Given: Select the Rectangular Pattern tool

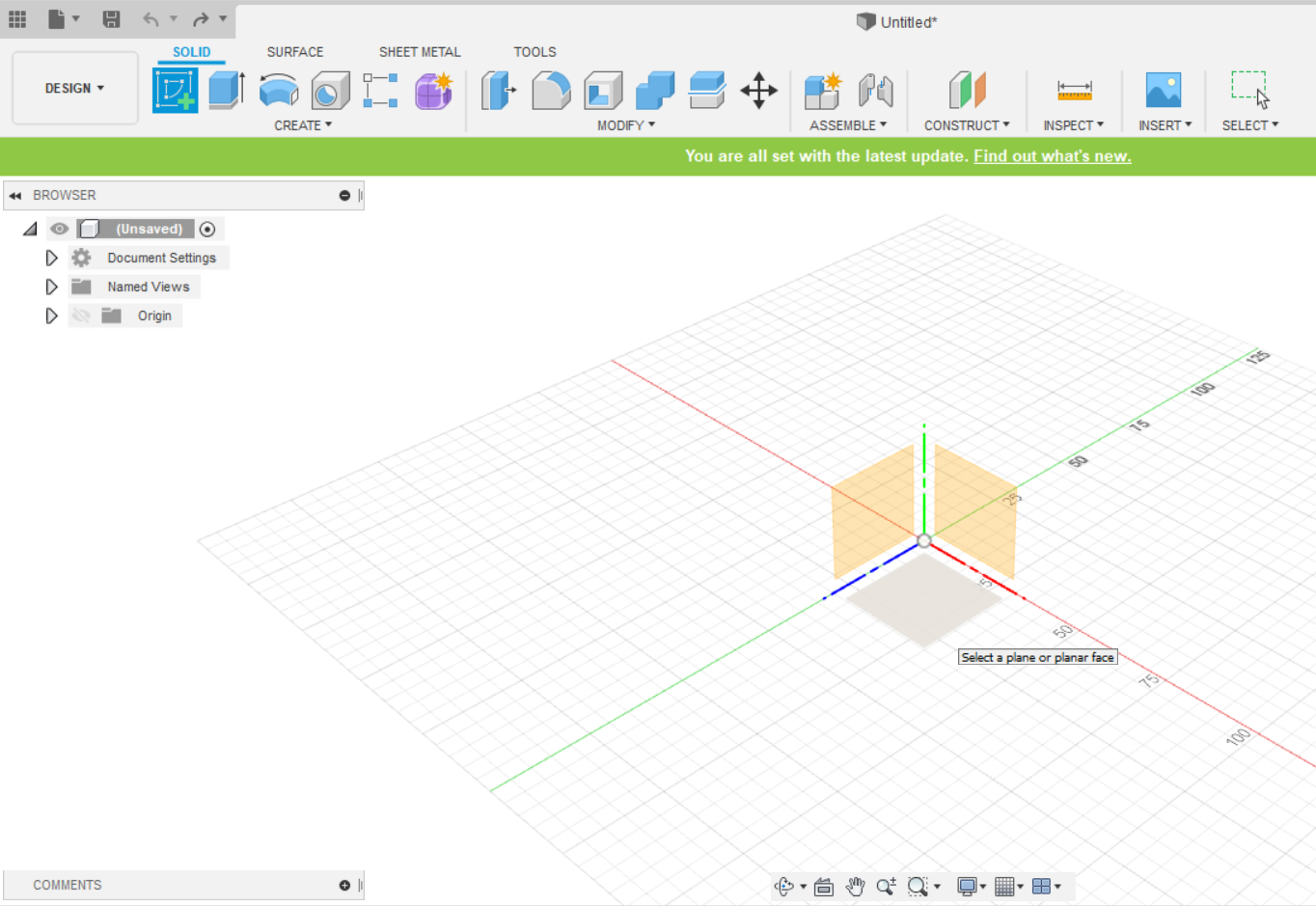Looking at the screenshot, I should click(381, 91).
